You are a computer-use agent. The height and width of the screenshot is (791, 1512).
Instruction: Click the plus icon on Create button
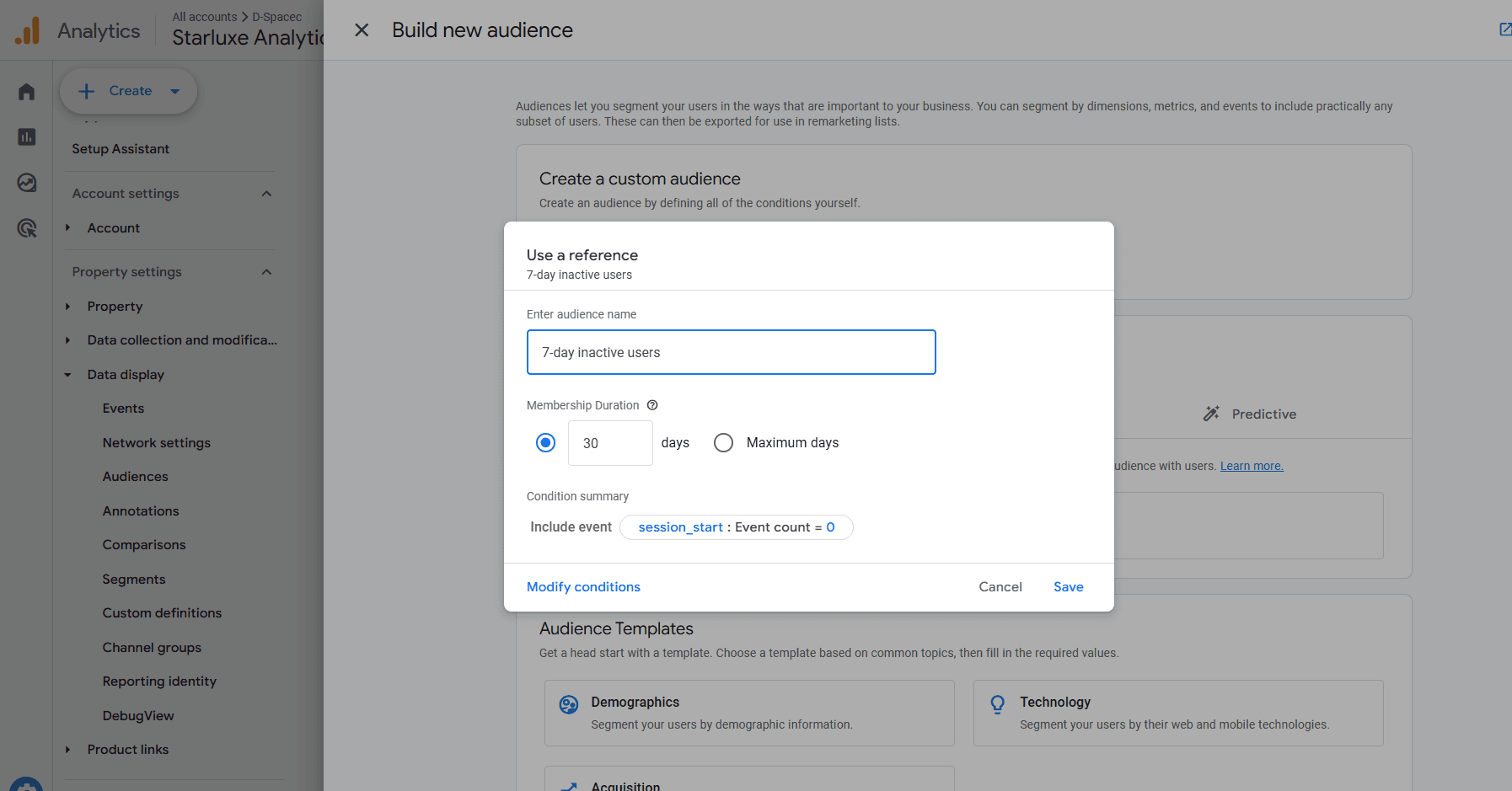86,91
